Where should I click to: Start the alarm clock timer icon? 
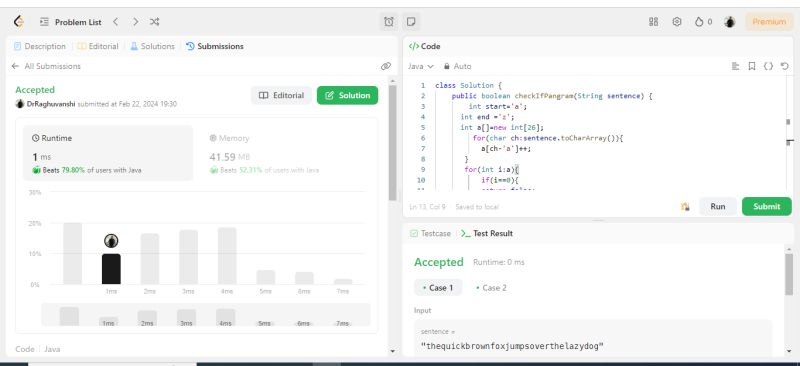tap(389, 21)
